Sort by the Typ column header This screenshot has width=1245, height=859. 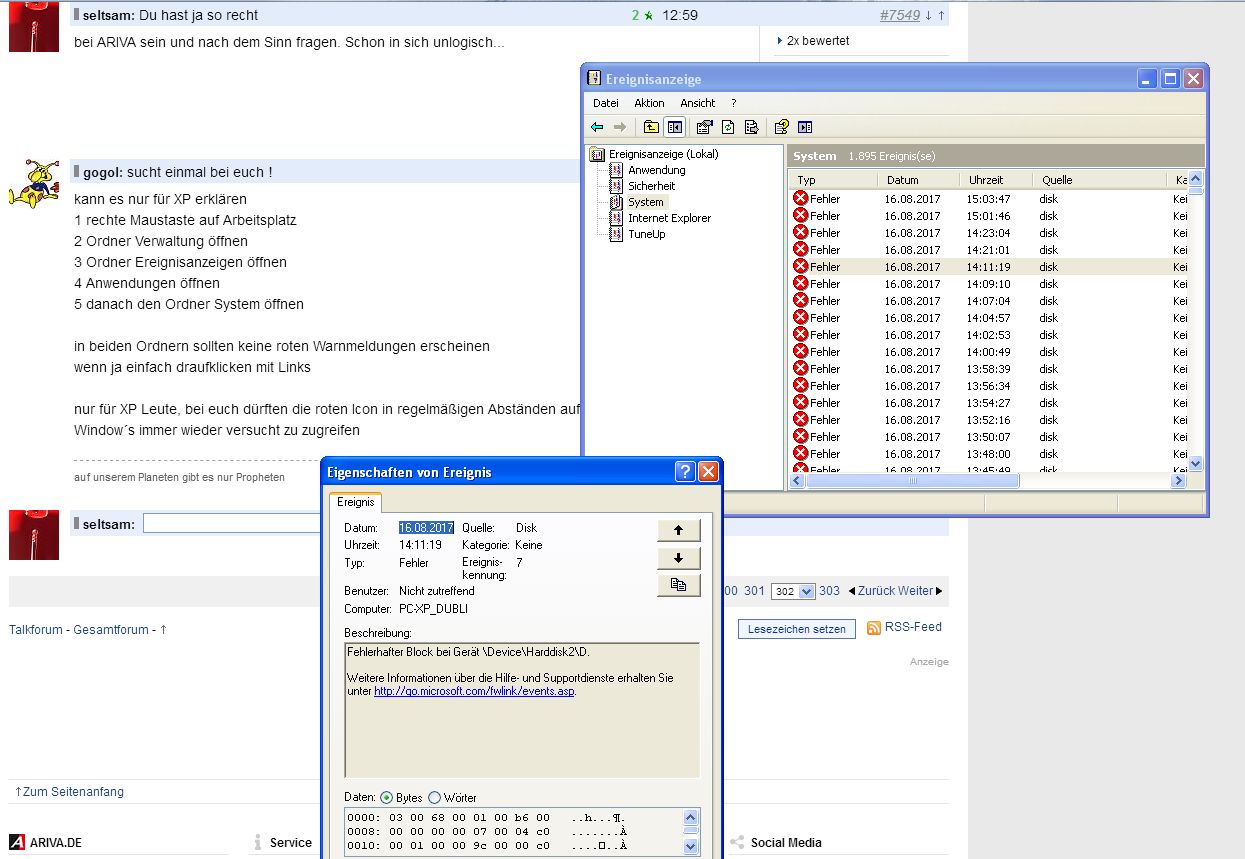point(833,180)
